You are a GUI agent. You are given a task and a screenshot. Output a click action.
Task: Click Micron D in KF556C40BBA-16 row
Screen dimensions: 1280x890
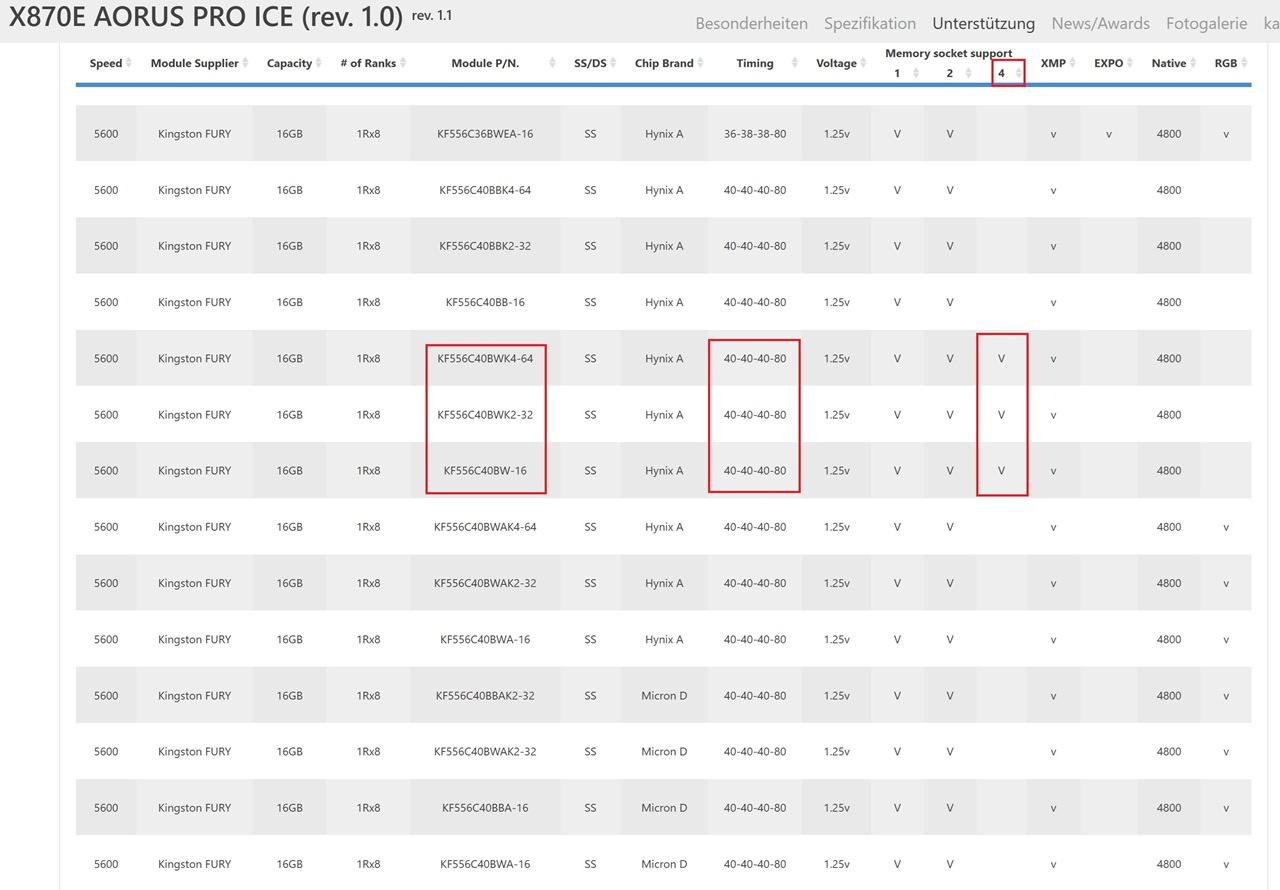664,807
